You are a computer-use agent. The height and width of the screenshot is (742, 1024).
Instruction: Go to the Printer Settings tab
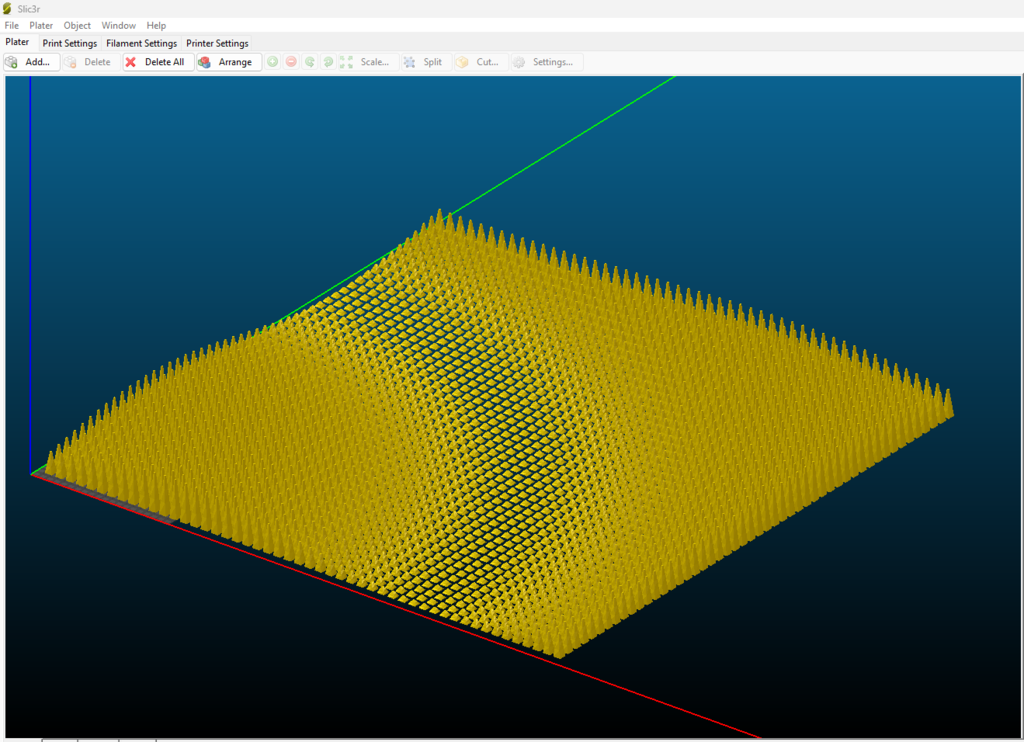tap(217, 43)
